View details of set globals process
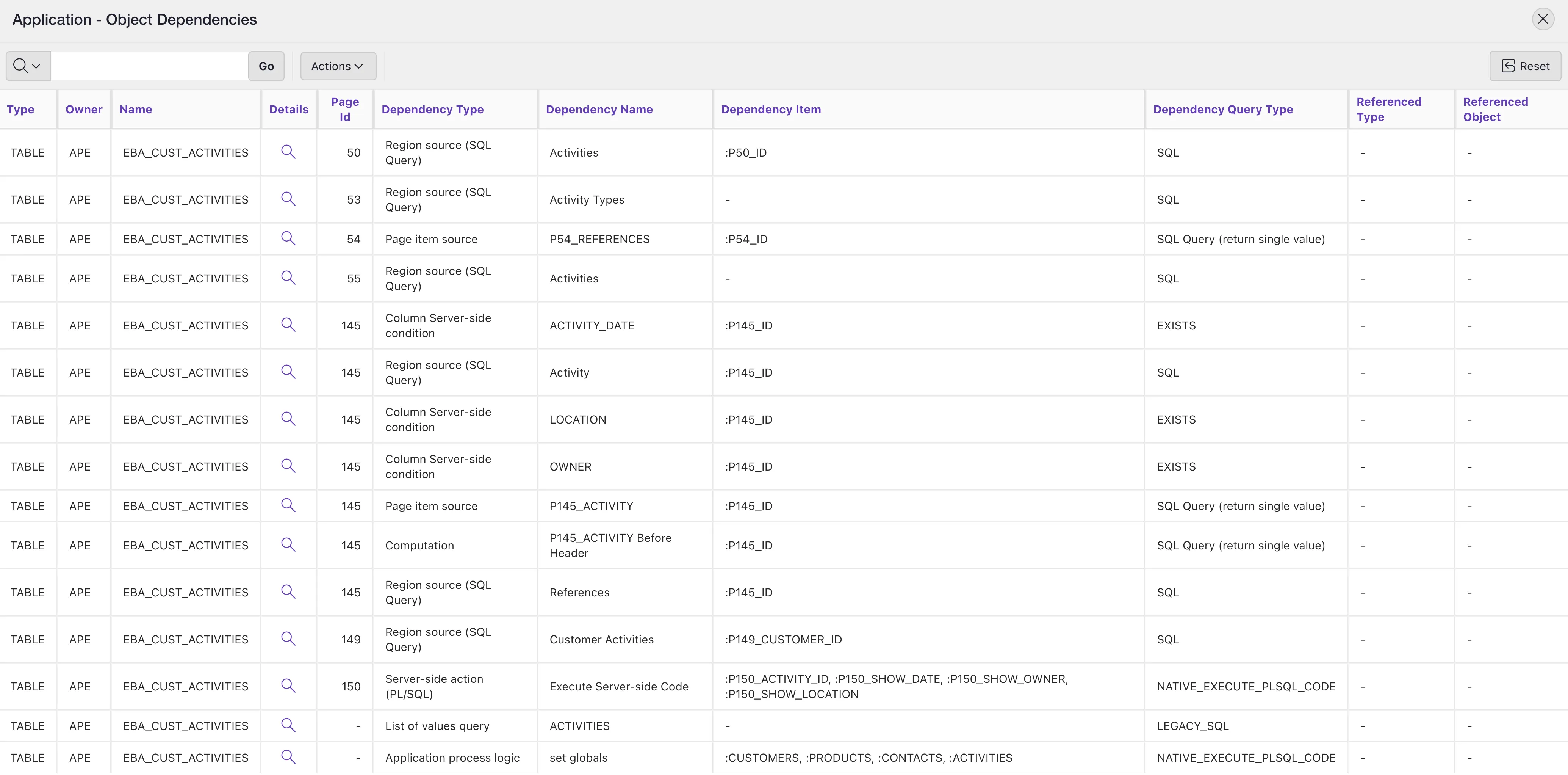 [x=288, y=757]
